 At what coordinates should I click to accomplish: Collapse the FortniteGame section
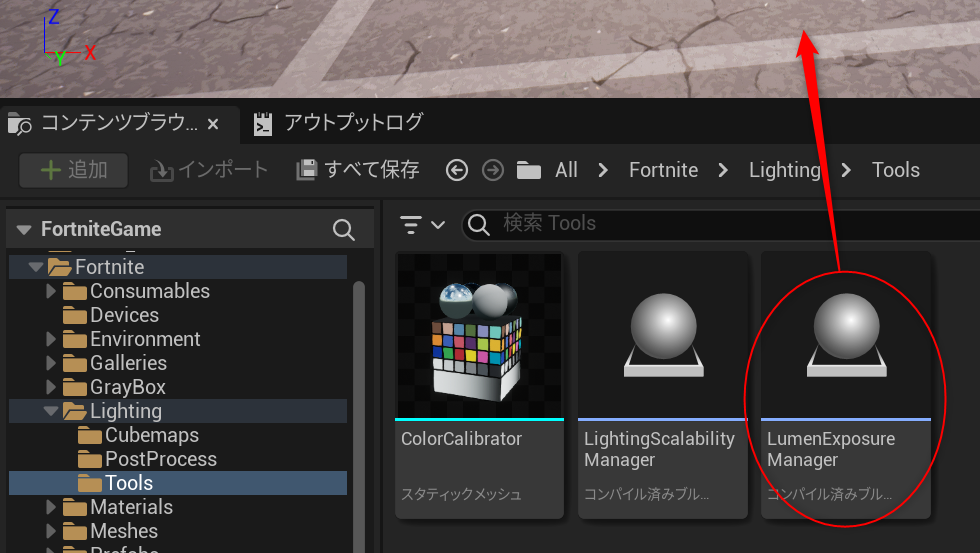(x=24, y=229)
